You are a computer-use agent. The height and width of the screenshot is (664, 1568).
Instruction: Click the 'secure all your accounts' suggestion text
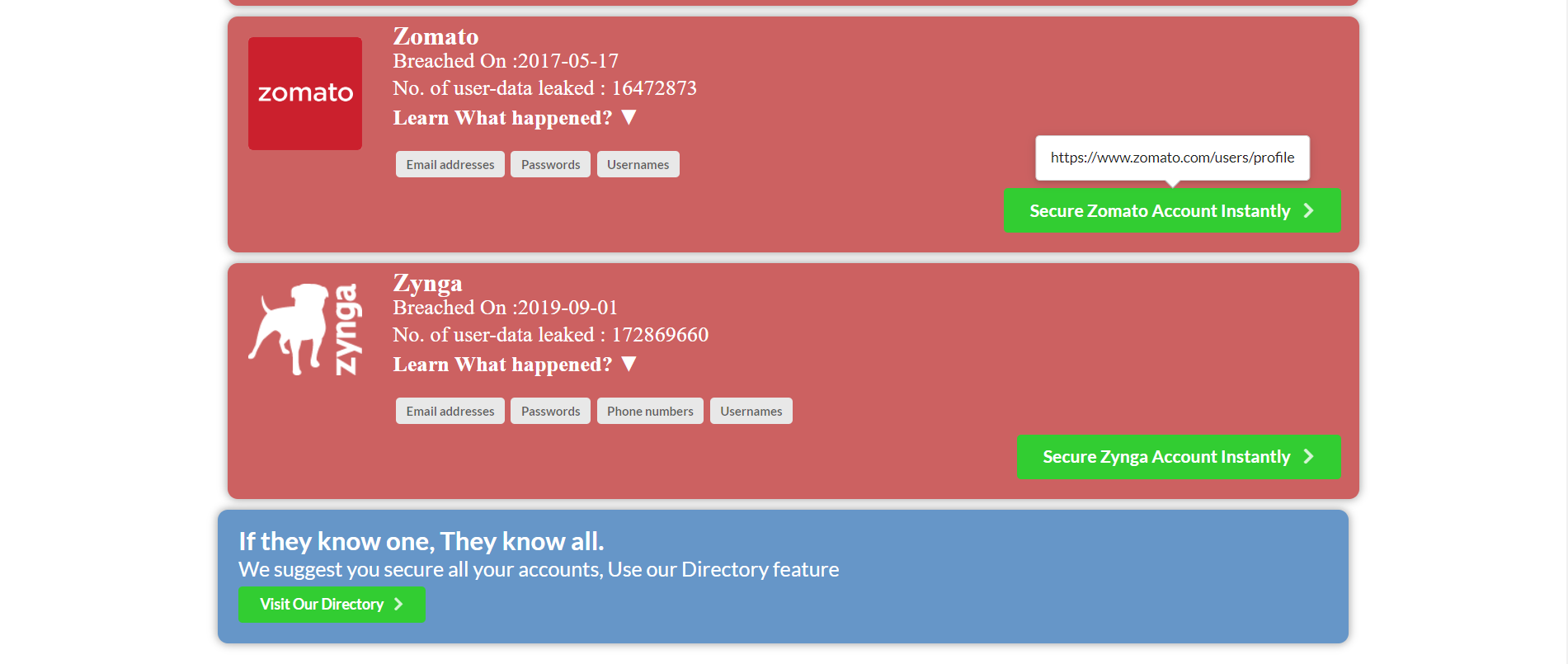(x=539, y=569)
